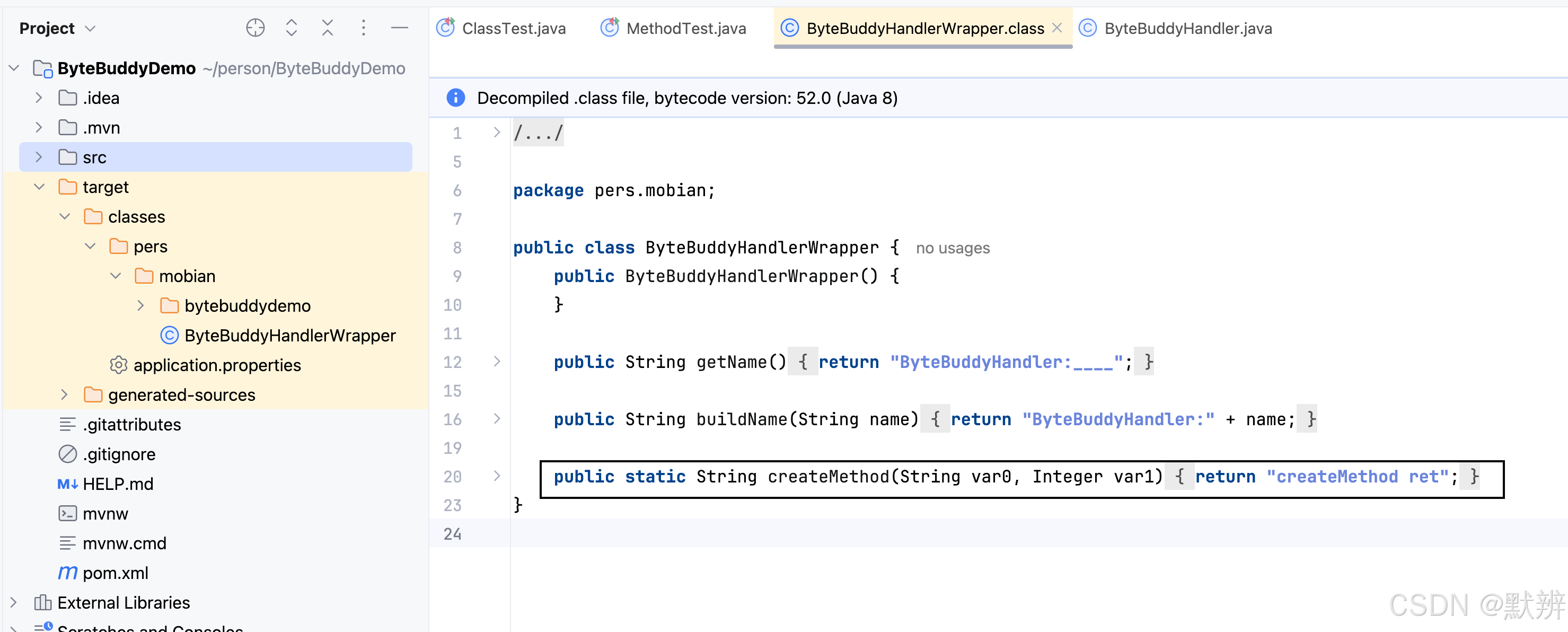Click the 'no usages' hint on line 8

coord(952,248)
